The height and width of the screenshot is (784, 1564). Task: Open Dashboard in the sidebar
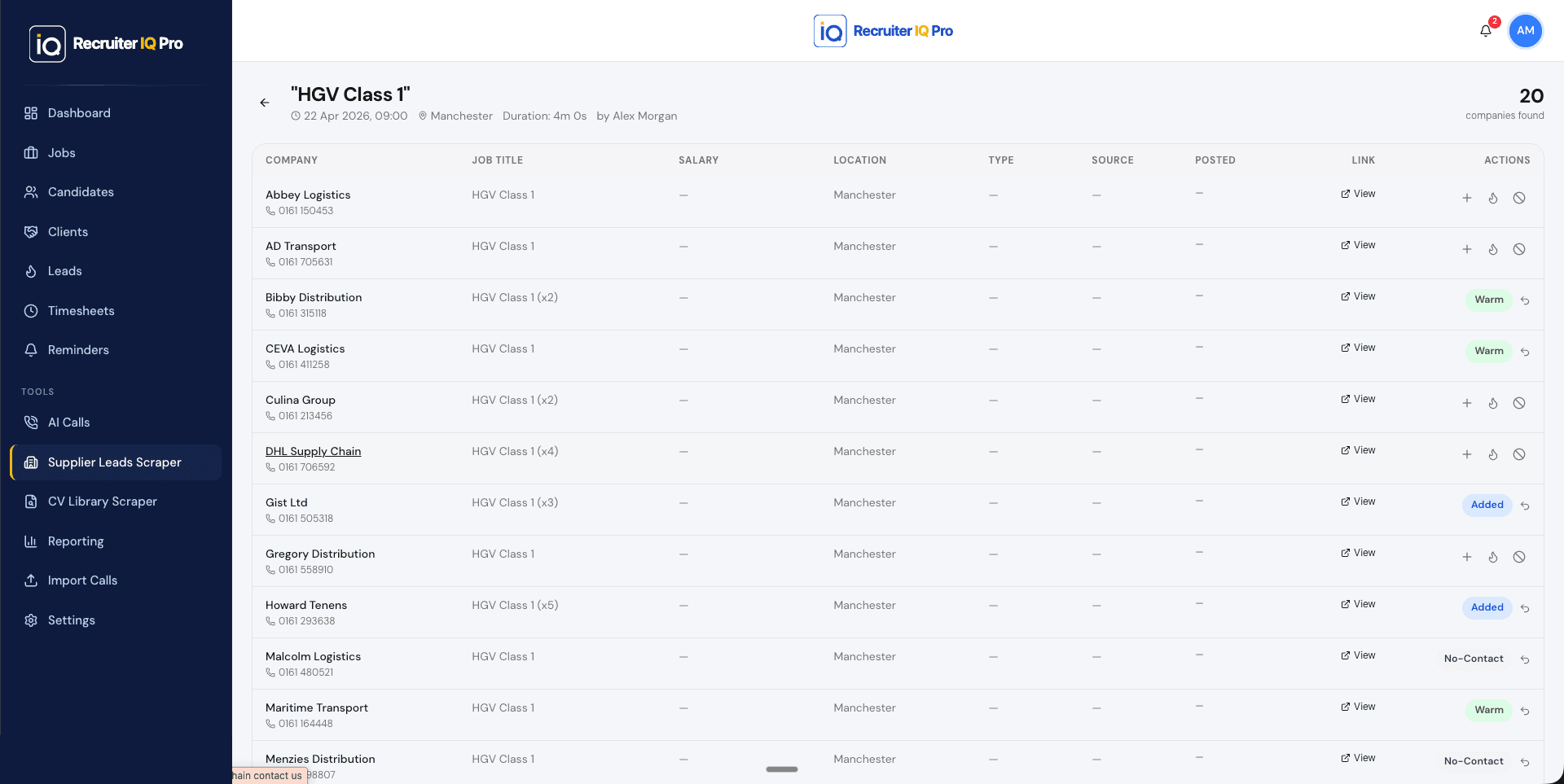click(x=116, y=113)
